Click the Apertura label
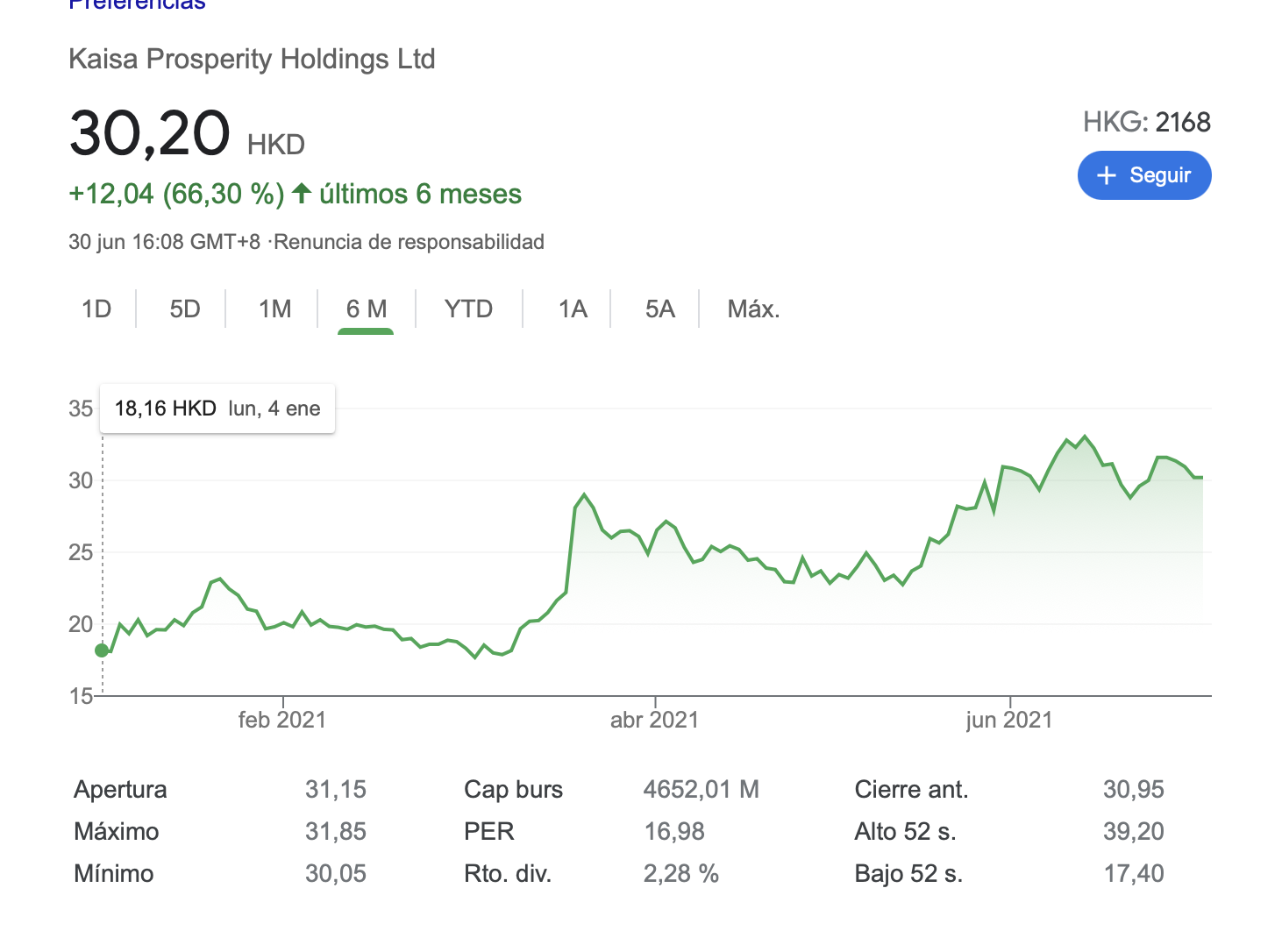 point(121,790)
